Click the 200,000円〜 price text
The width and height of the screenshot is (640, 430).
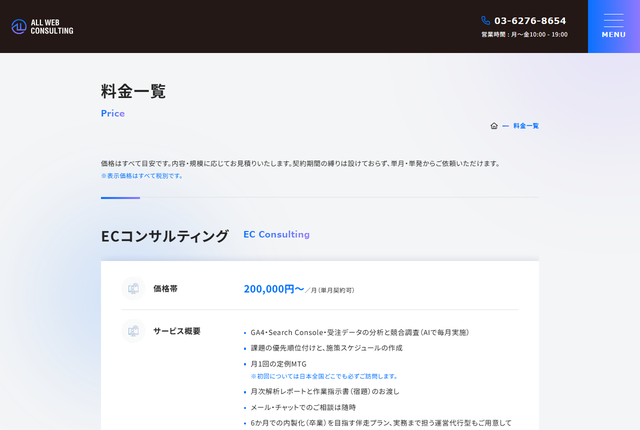(x=274, y=289)
